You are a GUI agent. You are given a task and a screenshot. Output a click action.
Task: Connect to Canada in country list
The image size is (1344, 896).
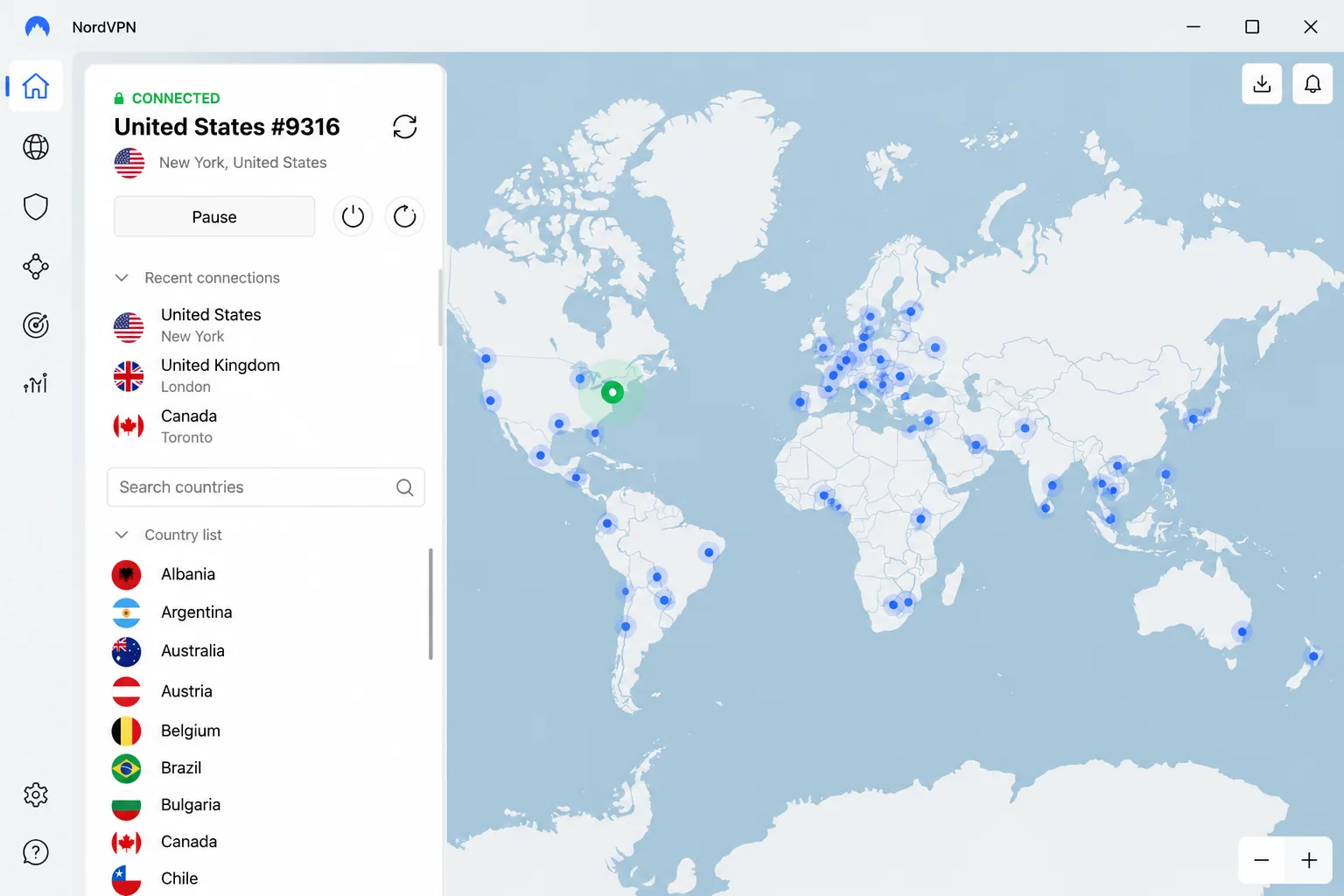click(267, 842)
